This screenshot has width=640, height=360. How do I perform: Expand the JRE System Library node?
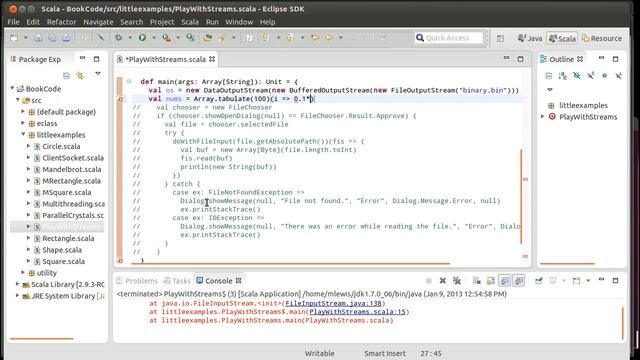pos(18,296)
